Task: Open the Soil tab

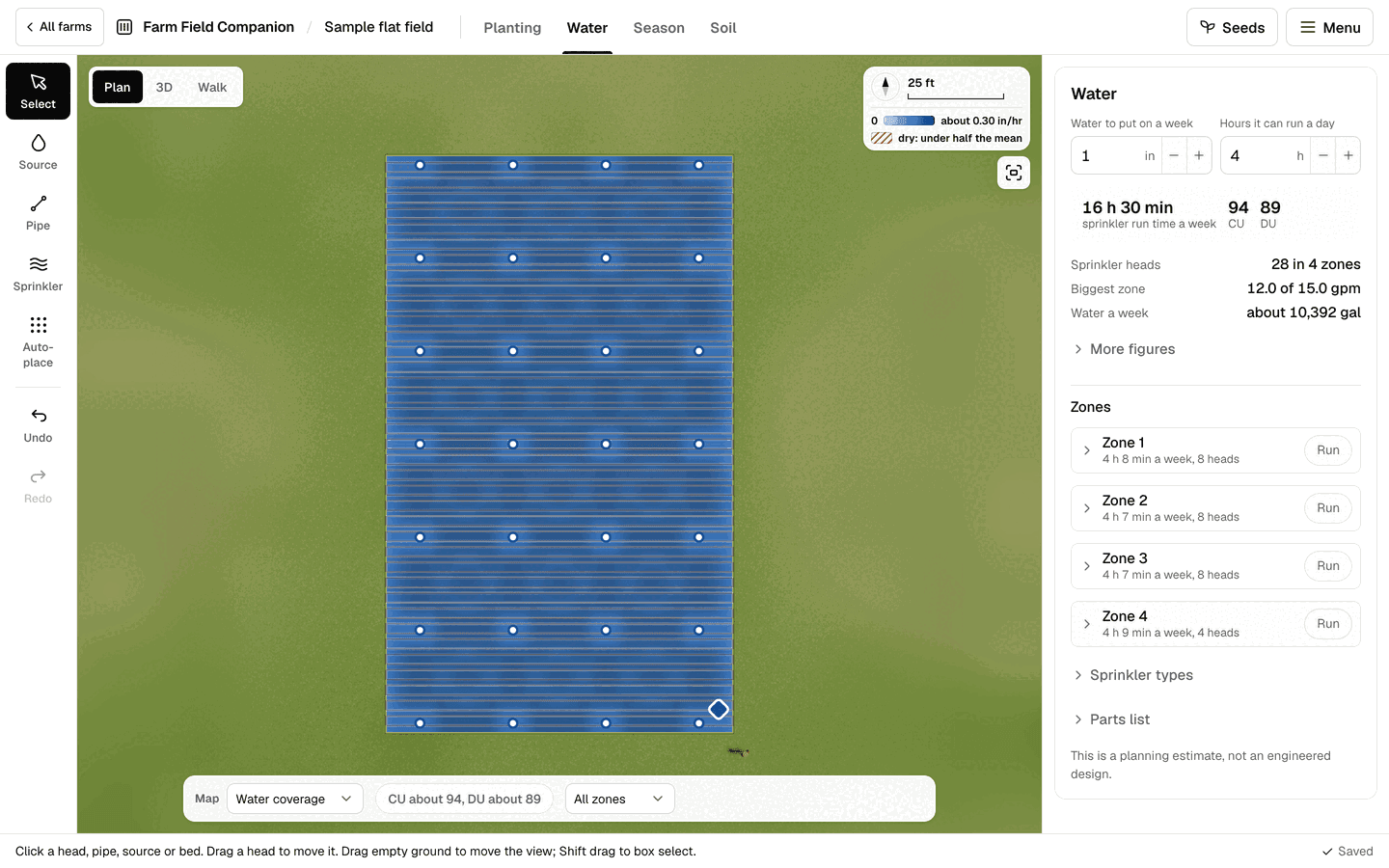Action: (723, 28)
